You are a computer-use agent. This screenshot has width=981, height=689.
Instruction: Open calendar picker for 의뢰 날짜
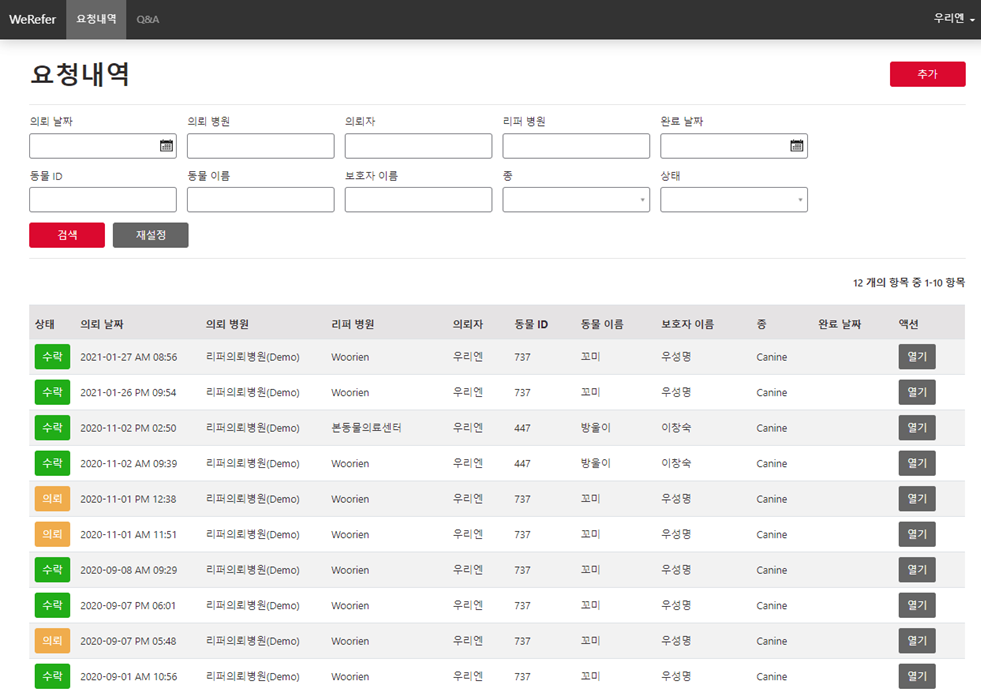pyautogui.click(x=166, y=146)
